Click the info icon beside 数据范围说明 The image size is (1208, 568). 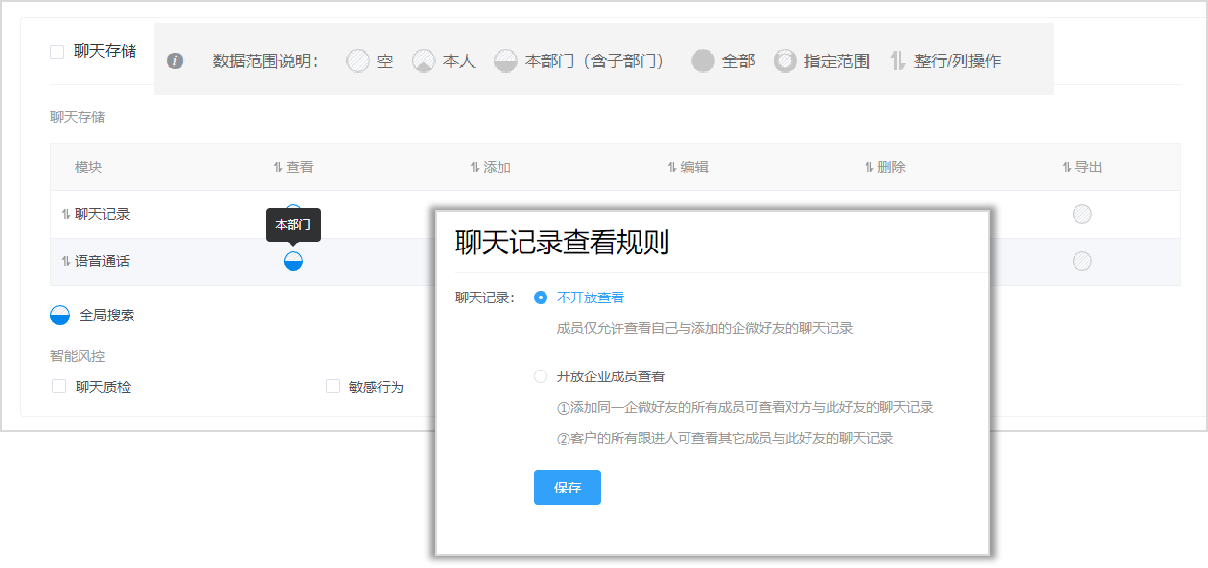pyautogui.click(x=175, y=61)
